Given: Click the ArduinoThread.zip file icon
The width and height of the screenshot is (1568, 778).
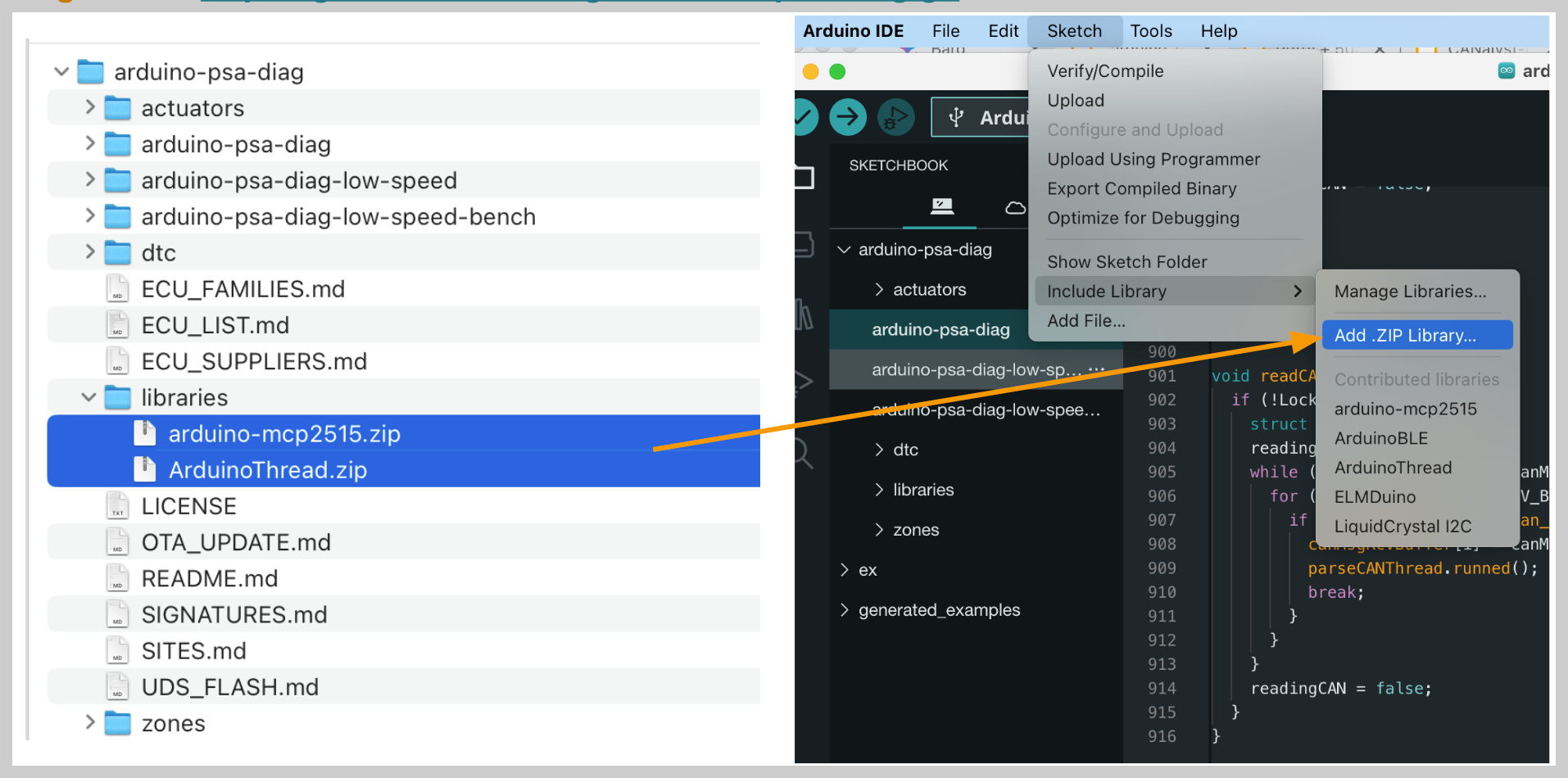Looking at the screenshot, I should click(145, 469).
